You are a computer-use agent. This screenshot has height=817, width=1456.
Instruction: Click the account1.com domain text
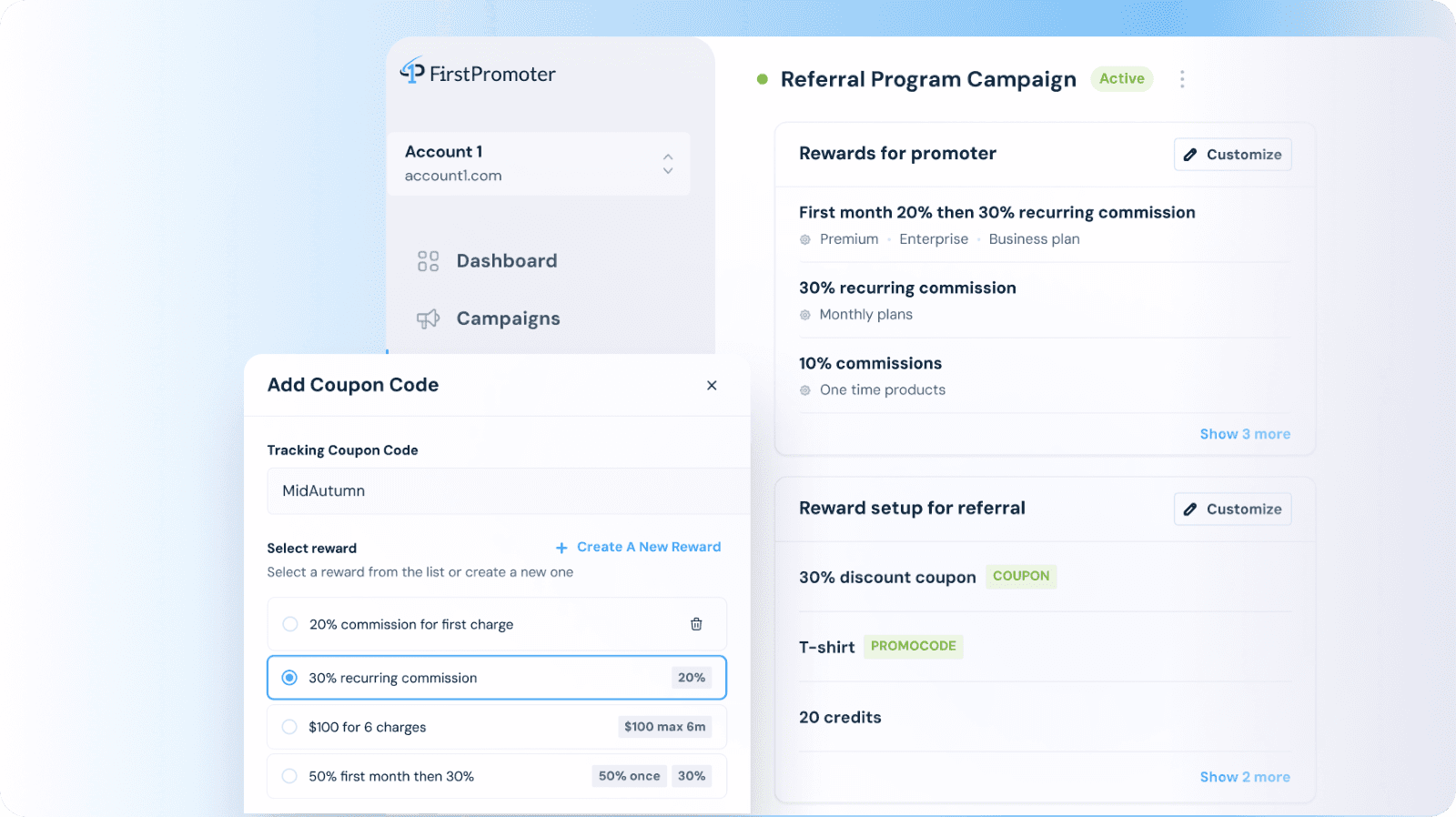453,176
